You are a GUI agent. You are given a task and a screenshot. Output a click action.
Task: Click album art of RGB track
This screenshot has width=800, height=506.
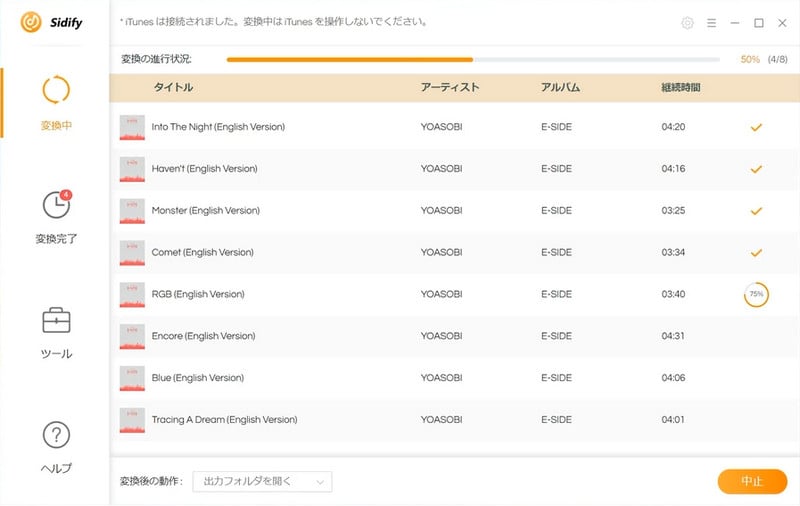[132, 294]
